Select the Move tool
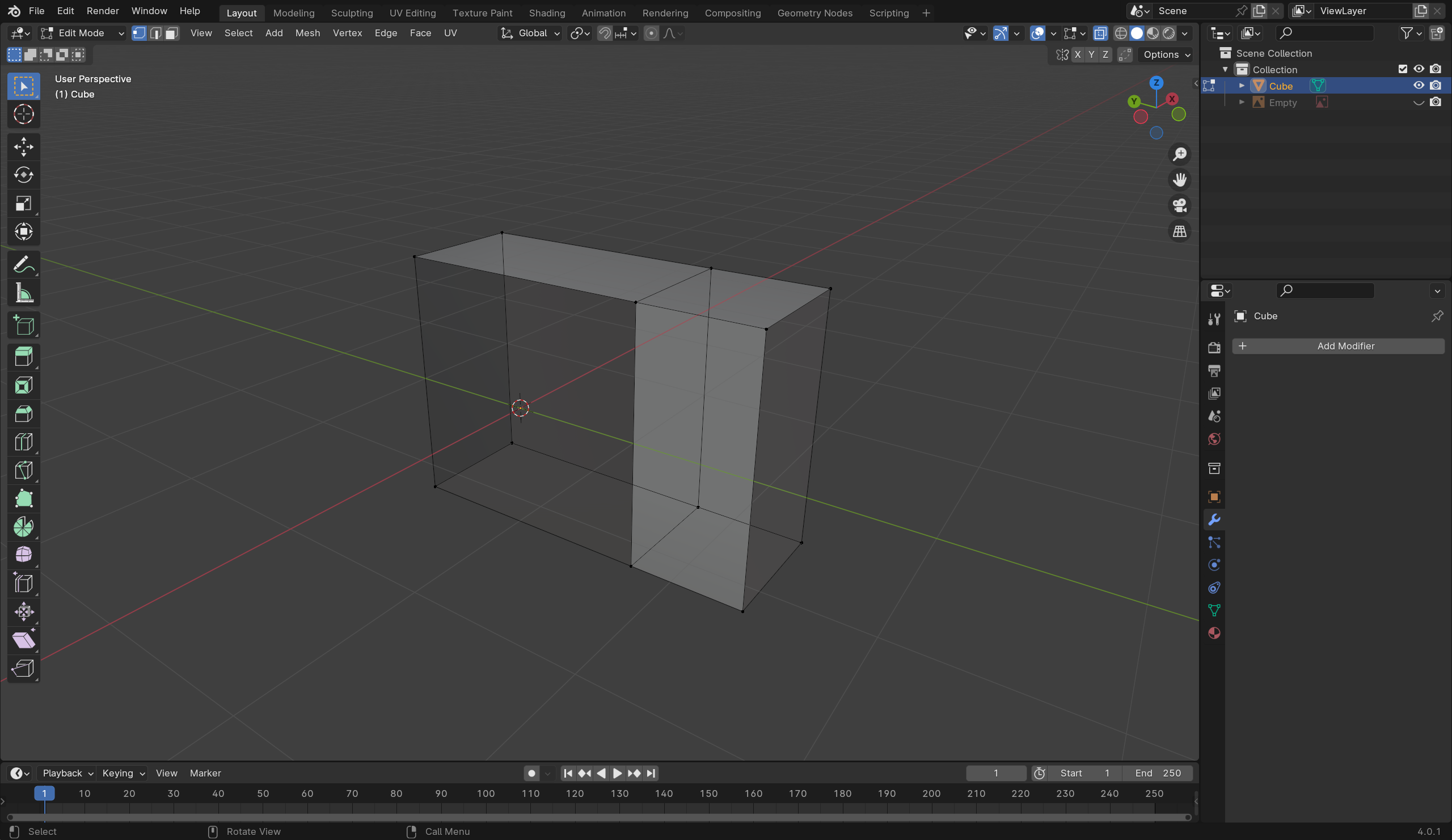 [23, 147]
